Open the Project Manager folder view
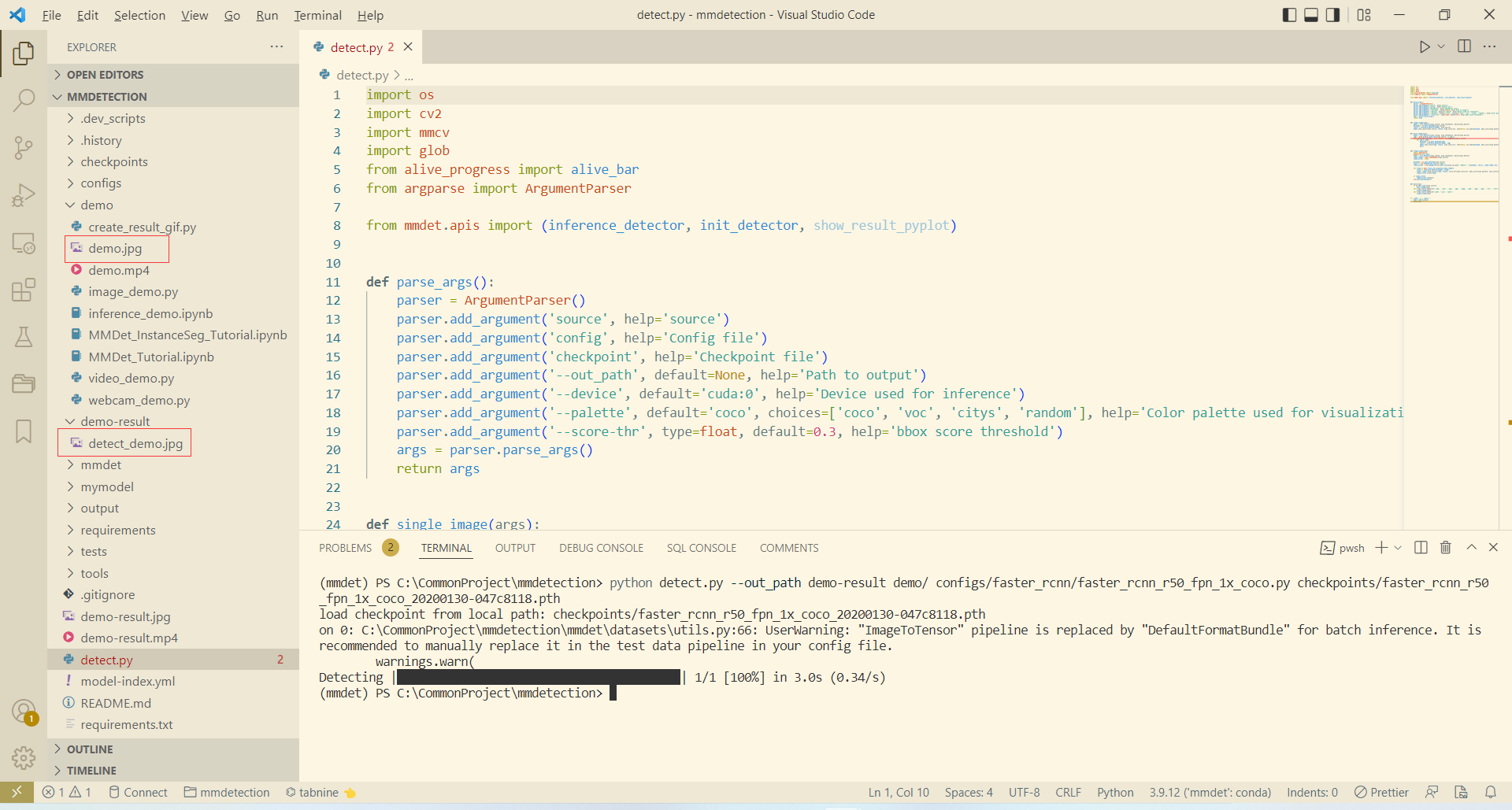The height and width of the screenshot is (810, 1512). pos(24,383)
